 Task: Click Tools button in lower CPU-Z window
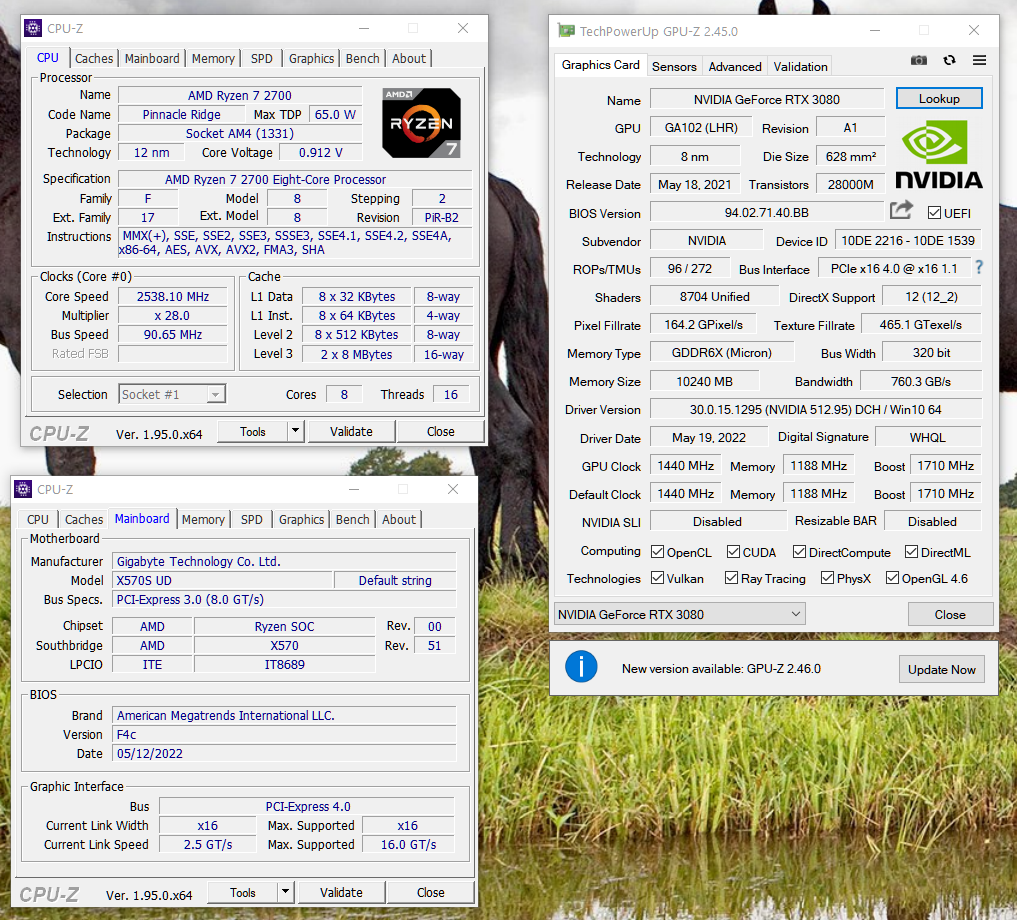click(x=243, y=893)
